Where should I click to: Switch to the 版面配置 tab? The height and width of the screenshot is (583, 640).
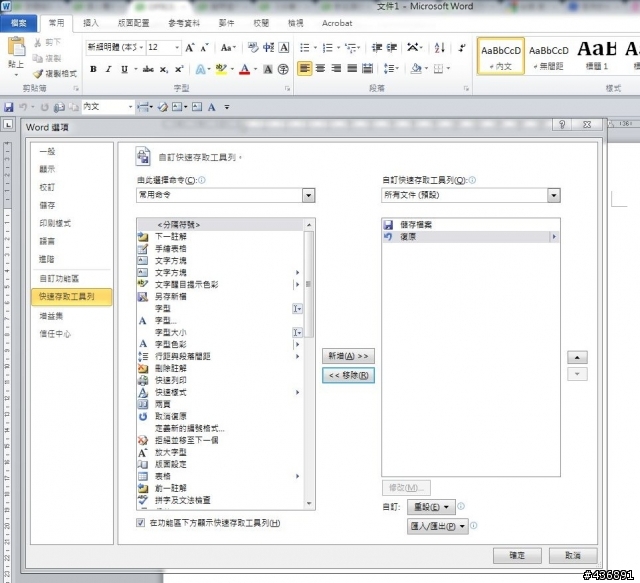[x=133, y=23]
